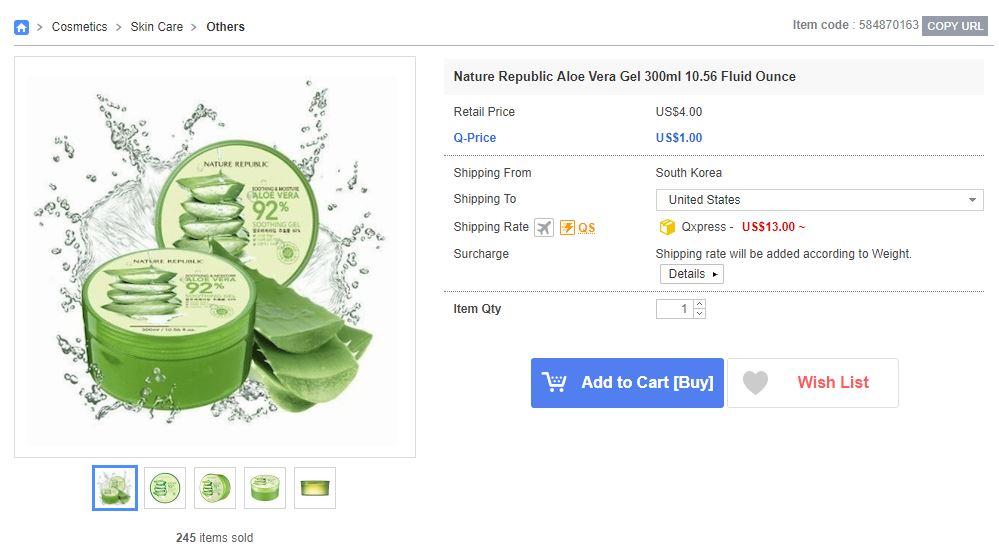Click the Qxpress yellow box icon
The image size is (999, 550).
pyautogui.click(x=667, y=227)
